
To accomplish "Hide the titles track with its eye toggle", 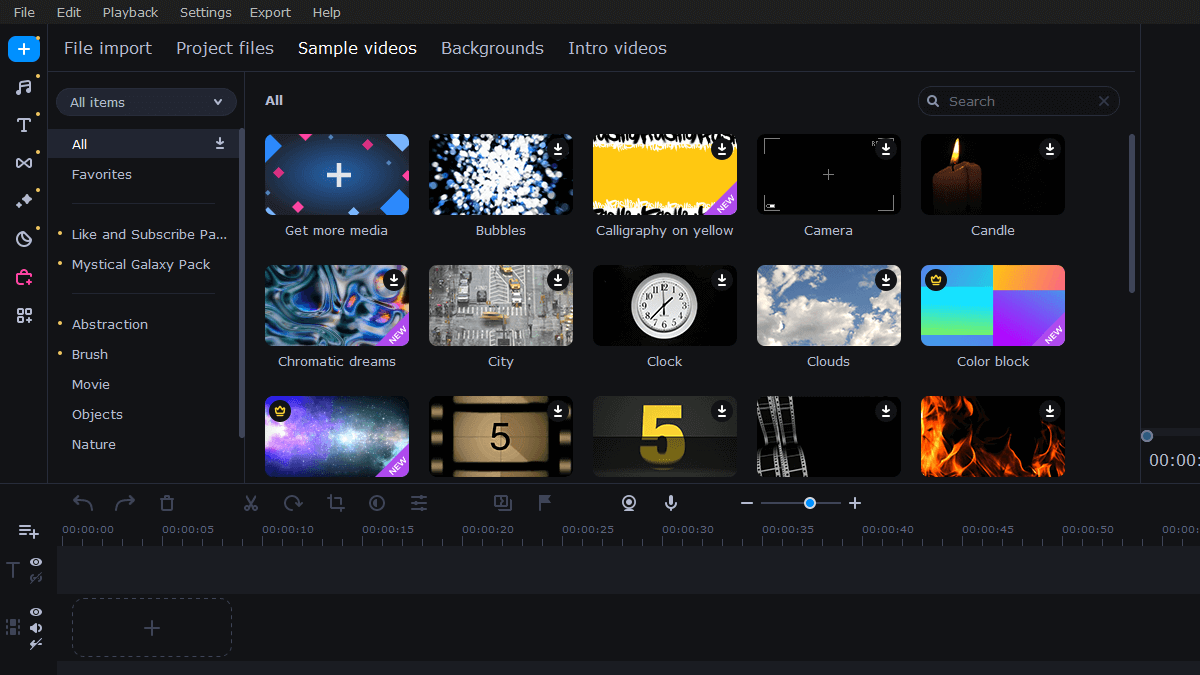I will (36, 562).
